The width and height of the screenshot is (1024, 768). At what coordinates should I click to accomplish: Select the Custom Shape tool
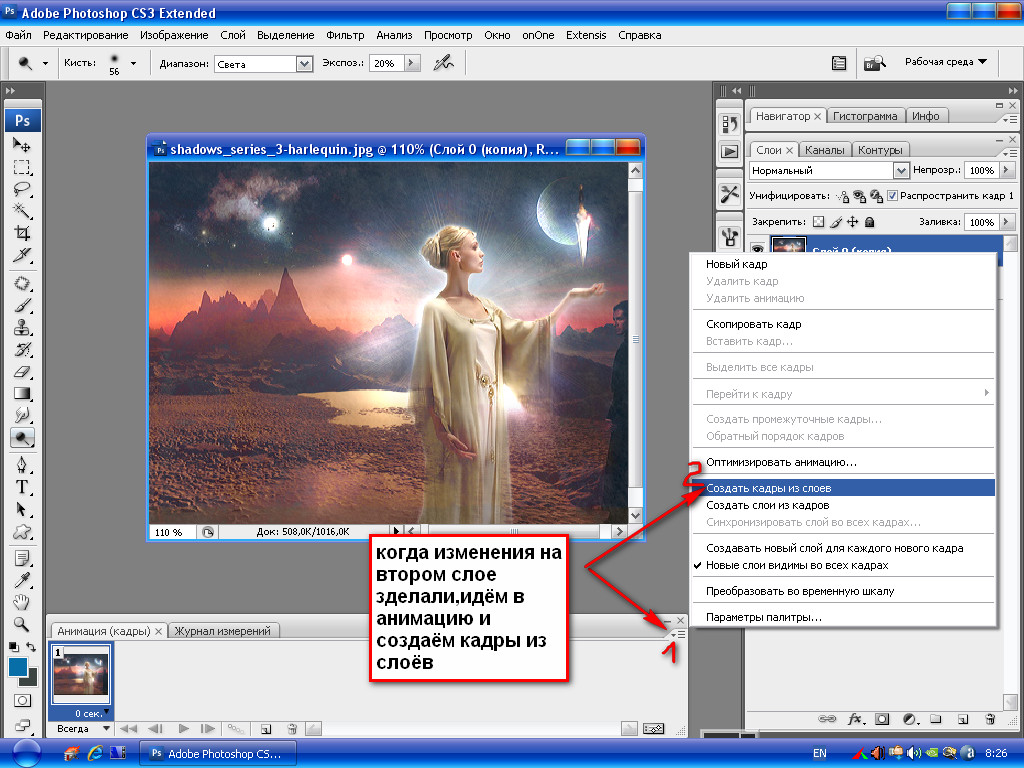point(22,532)
